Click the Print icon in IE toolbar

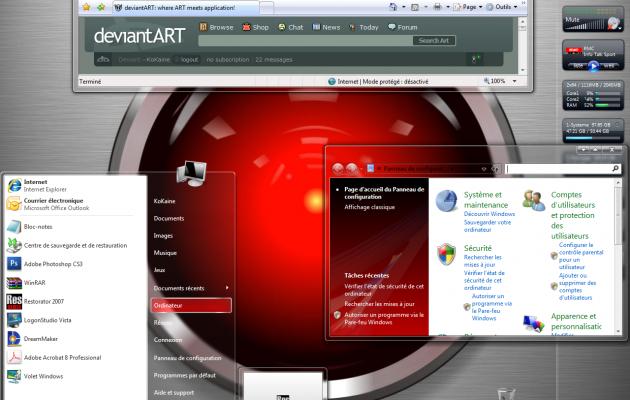coord(438,7)
